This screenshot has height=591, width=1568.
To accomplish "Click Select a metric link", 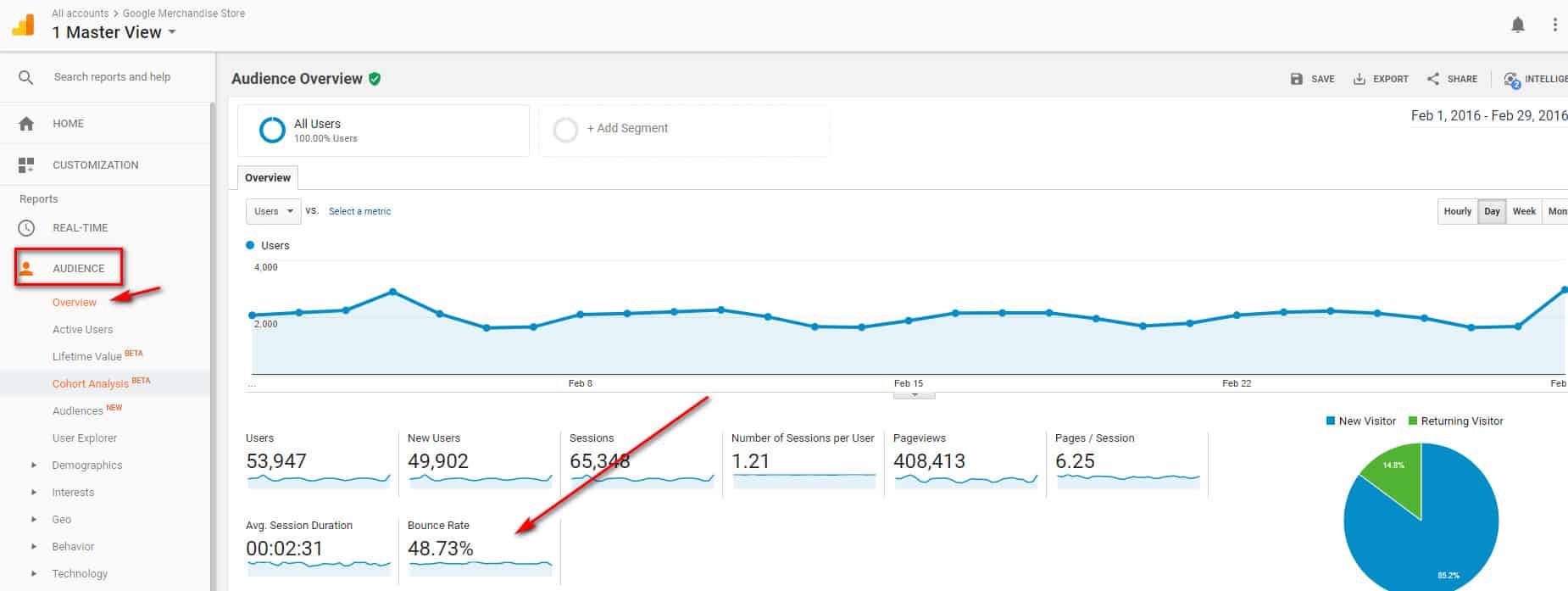I will pyautogui.click(x=360, y=211).
